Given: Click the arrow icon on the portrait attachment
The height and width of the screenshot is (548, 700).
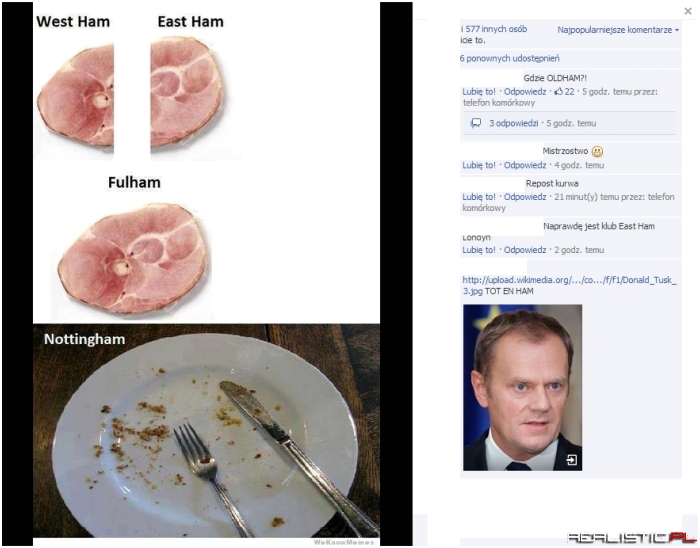Looking at the screenshot, I should pyautogui.click(x=571, y=460).
